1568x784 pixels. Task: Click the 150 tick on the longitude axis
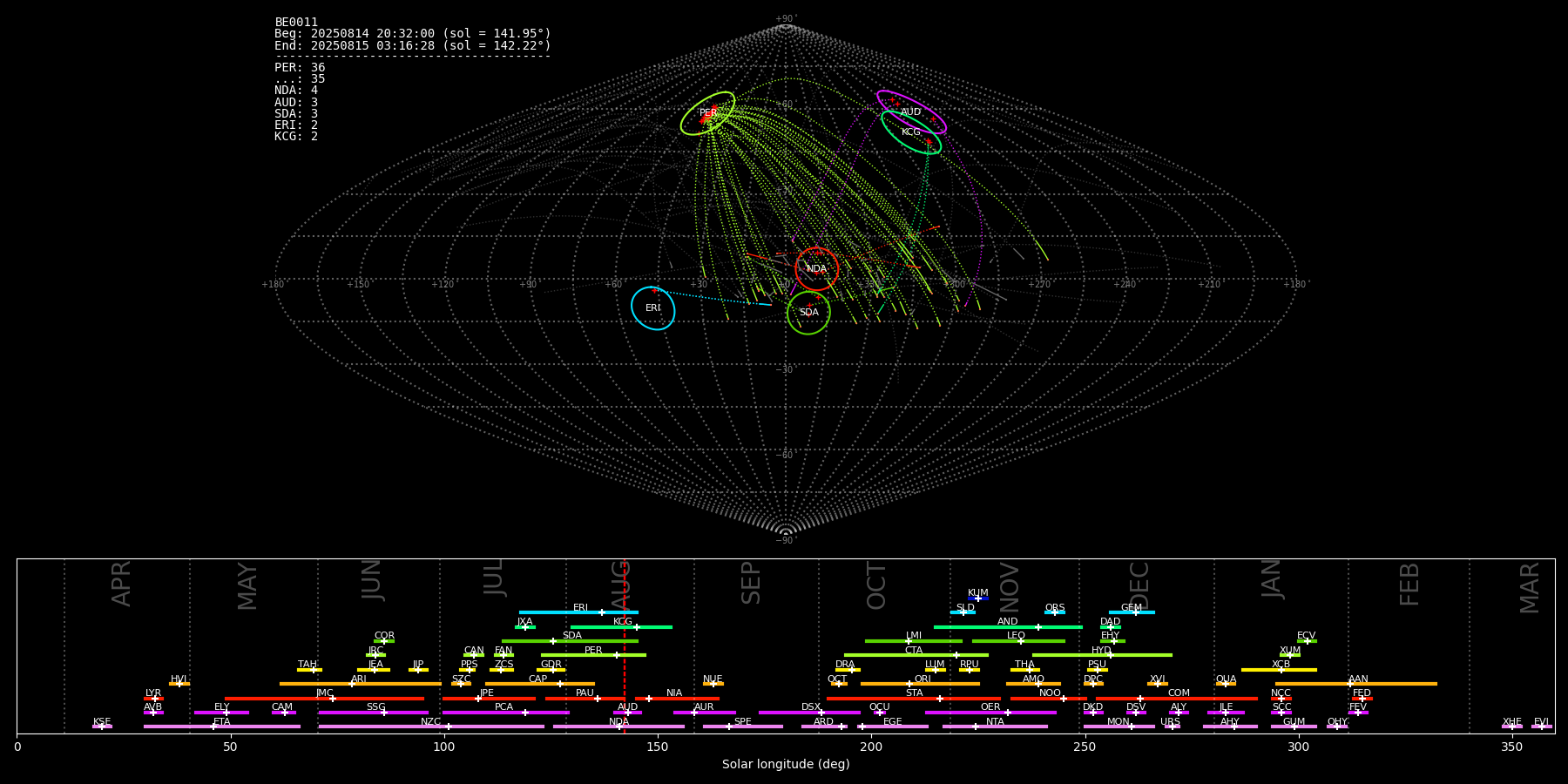658,747
